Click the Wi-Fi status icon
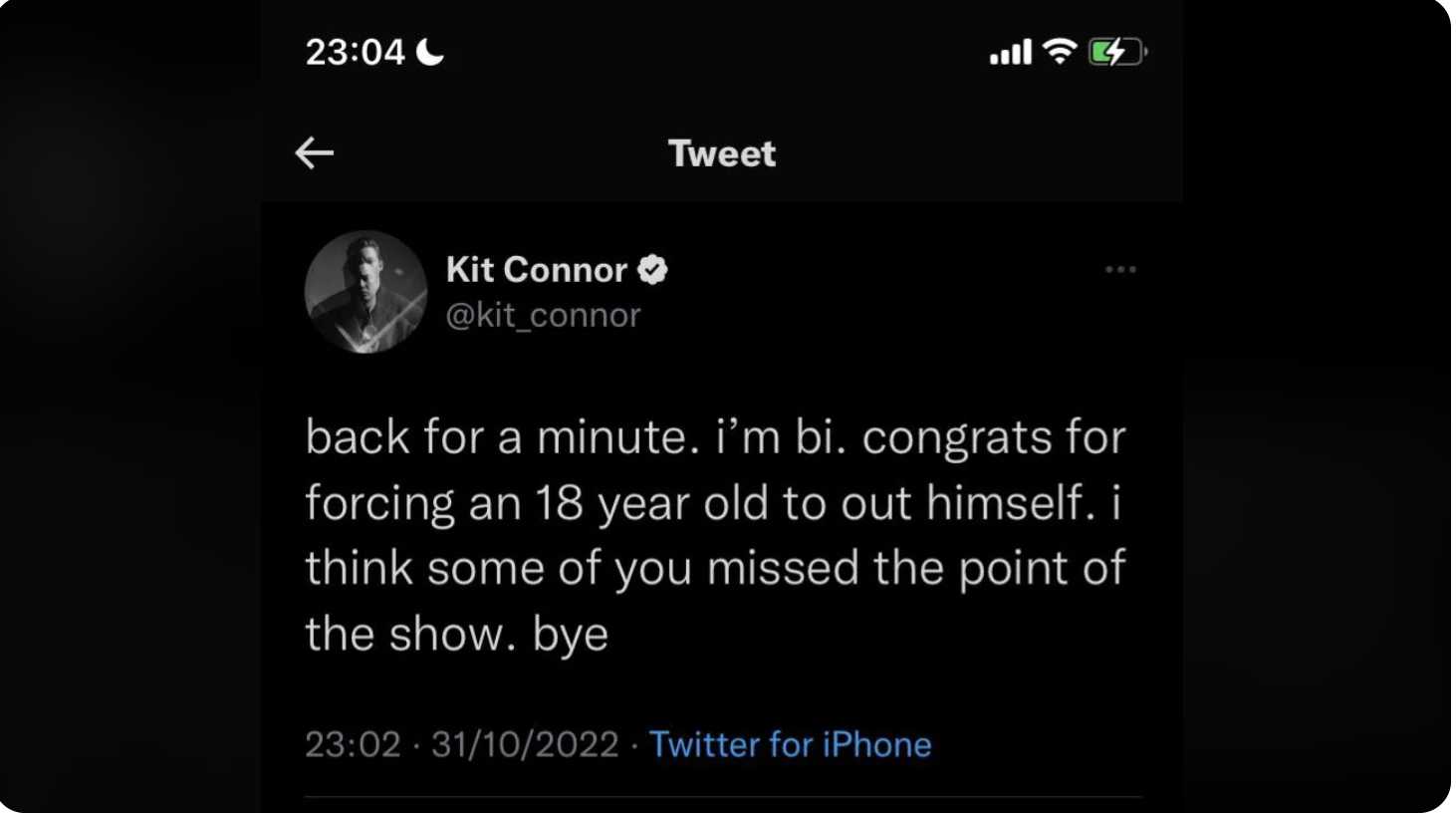This screenshot has height=815, width=1456. (x=1060, y=51)
